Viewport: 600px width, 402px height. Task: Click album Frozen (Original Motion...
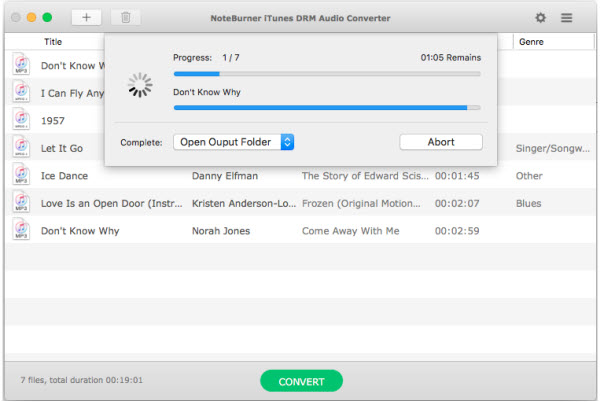361,203
